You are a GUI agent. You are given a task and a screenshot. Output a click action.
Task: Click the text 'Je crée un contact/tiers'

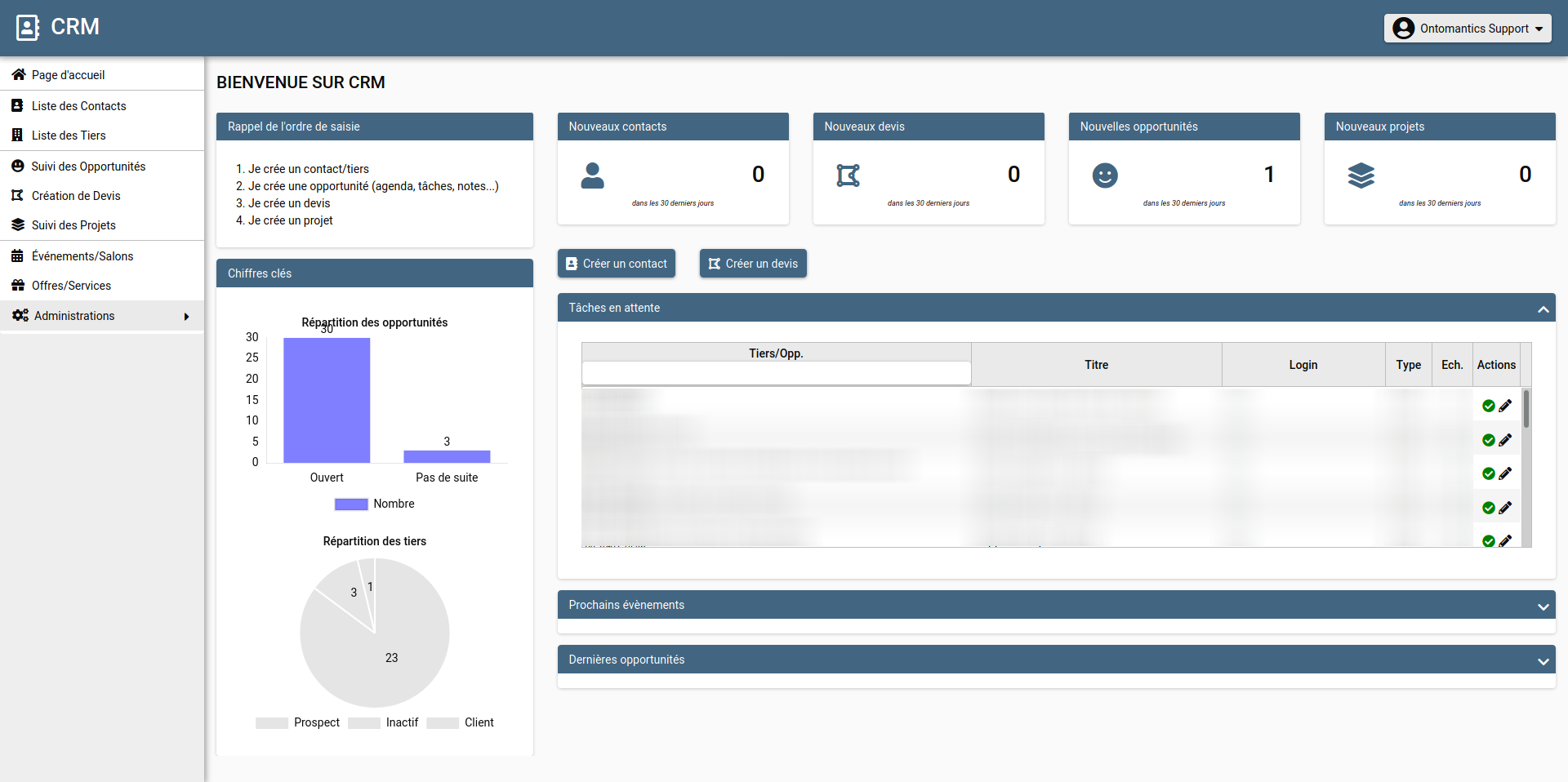309,169
